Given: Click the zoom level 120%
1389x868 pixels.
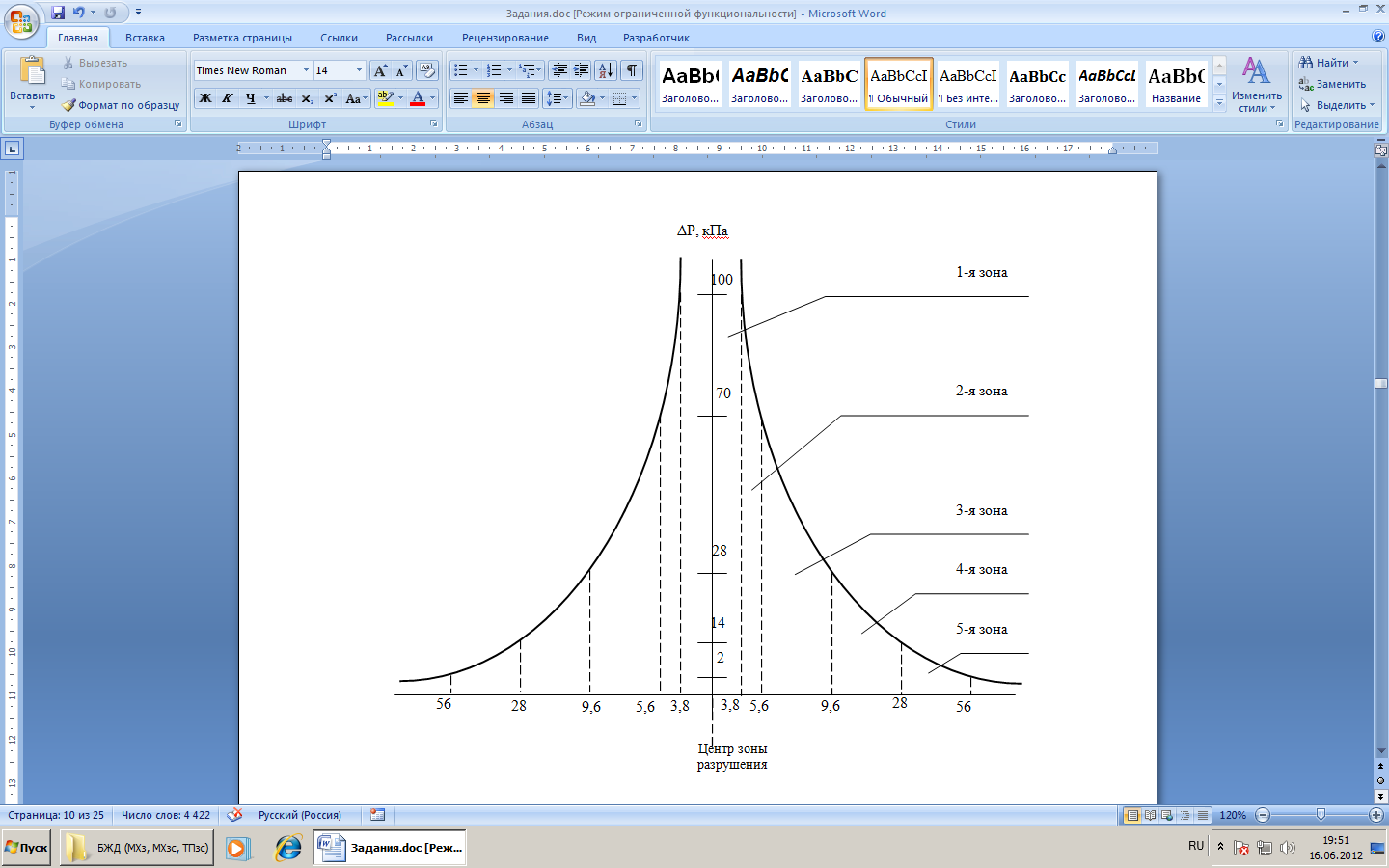Looking at the screenshot, I should (1233, 815).
